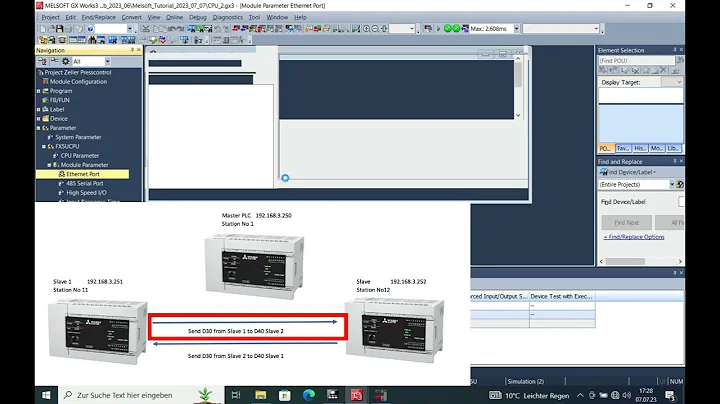Screen dimensions: 720x404
Task: Open the Entire Projects scope dropdown
Action: point(672,184)
